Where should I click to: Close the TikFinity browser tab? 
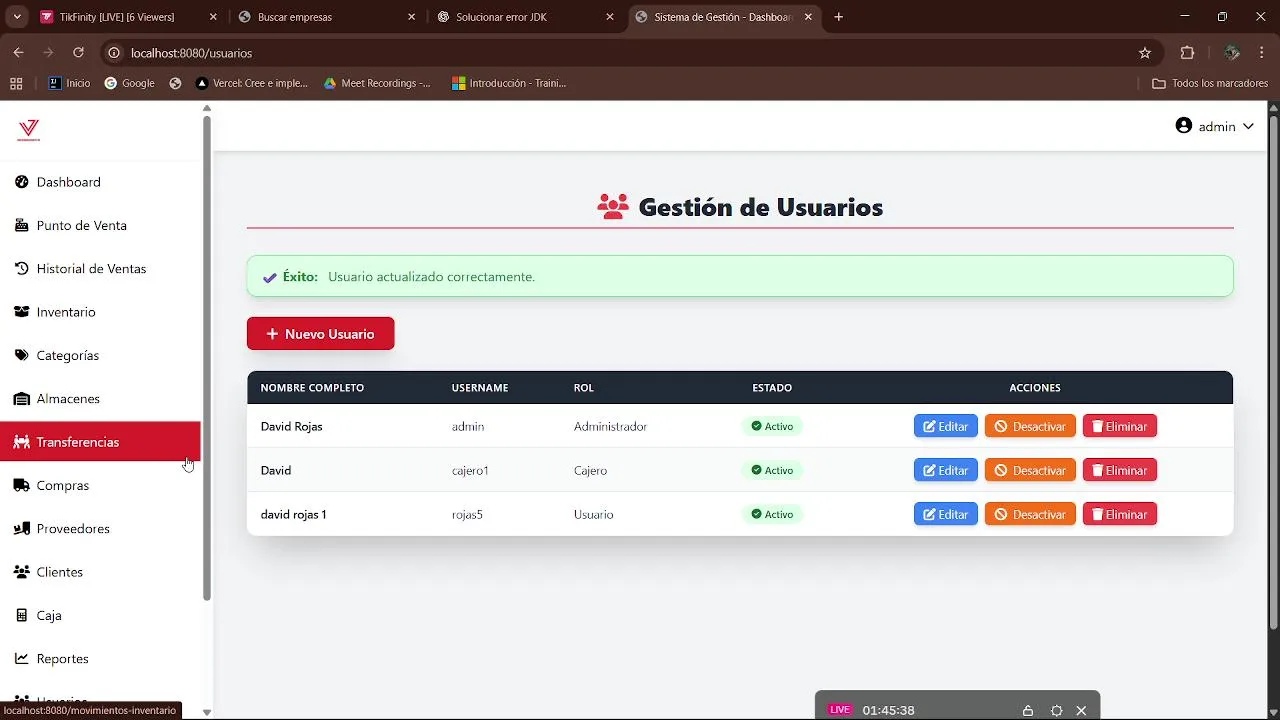(x=213, y=17)
